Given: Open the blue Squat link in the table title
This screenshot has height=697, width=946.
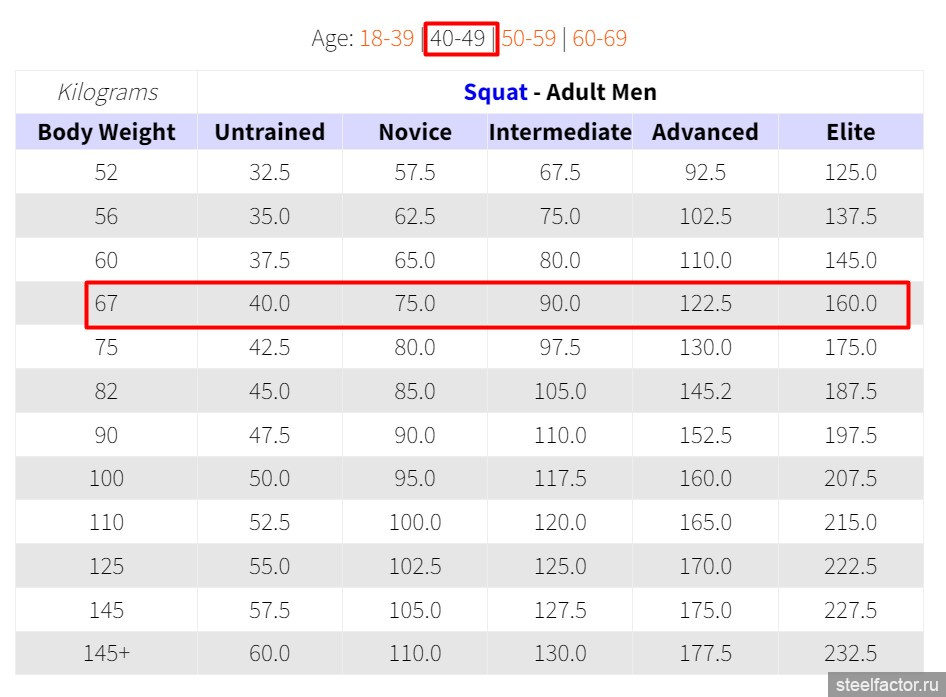Looking at the screenshot, I should 495,92.
